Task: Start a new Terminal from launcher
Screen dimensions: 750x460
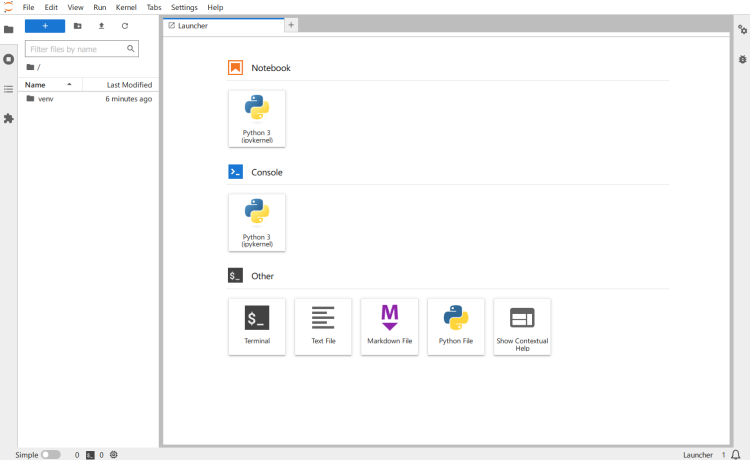Action: click(257, 327)
